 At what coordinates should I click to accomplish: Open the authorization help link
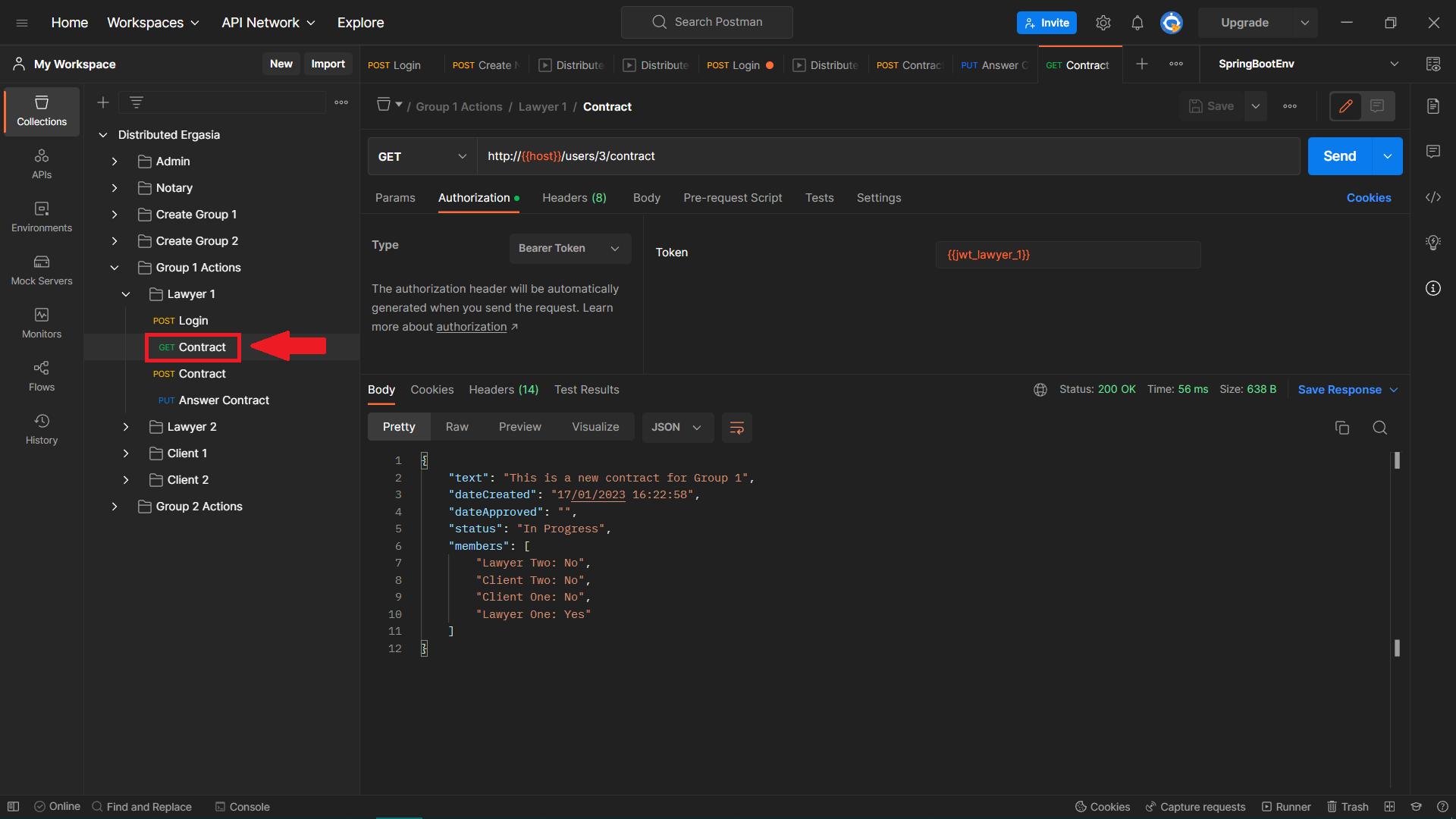(472, 327)
